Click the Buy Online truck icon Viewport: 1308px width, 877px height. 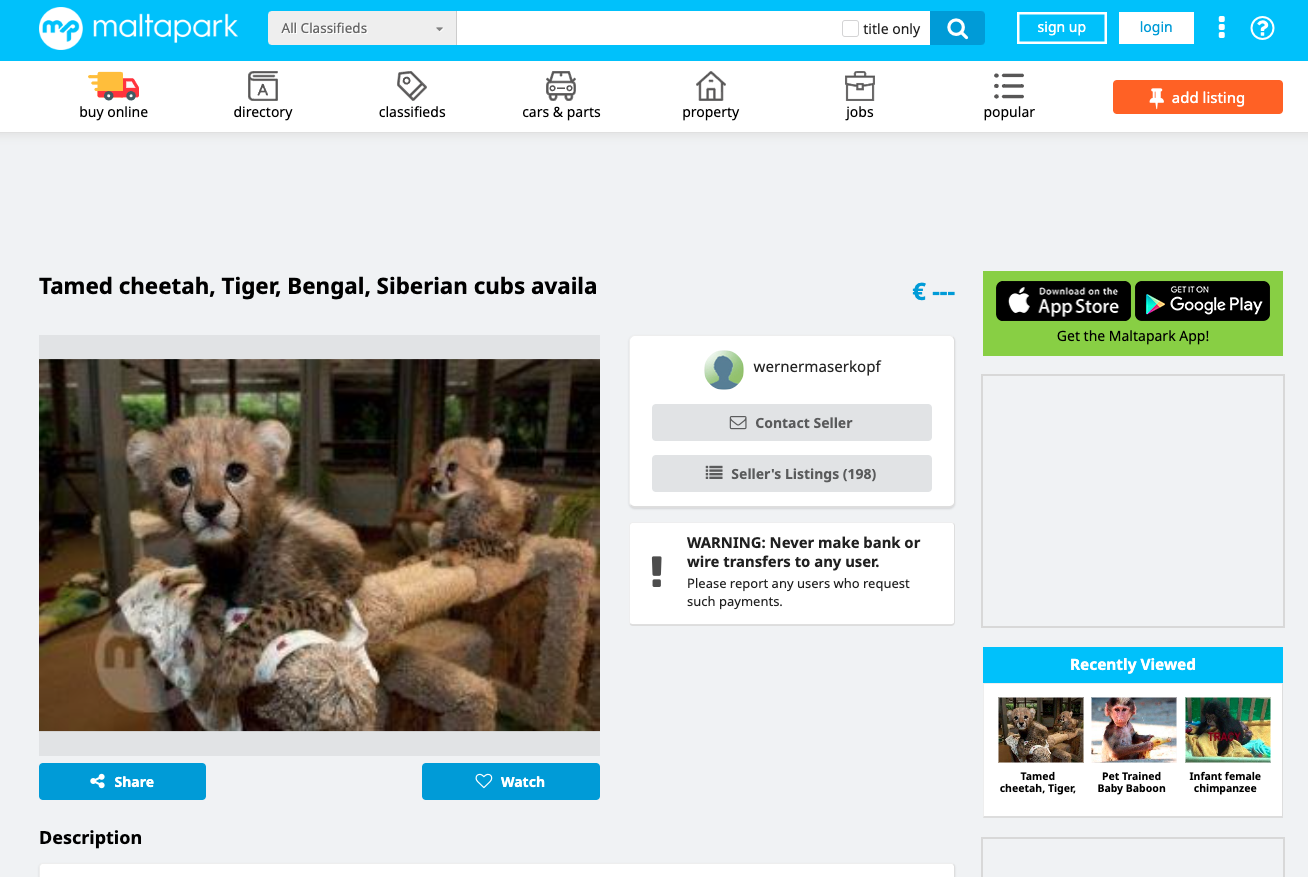113,87
